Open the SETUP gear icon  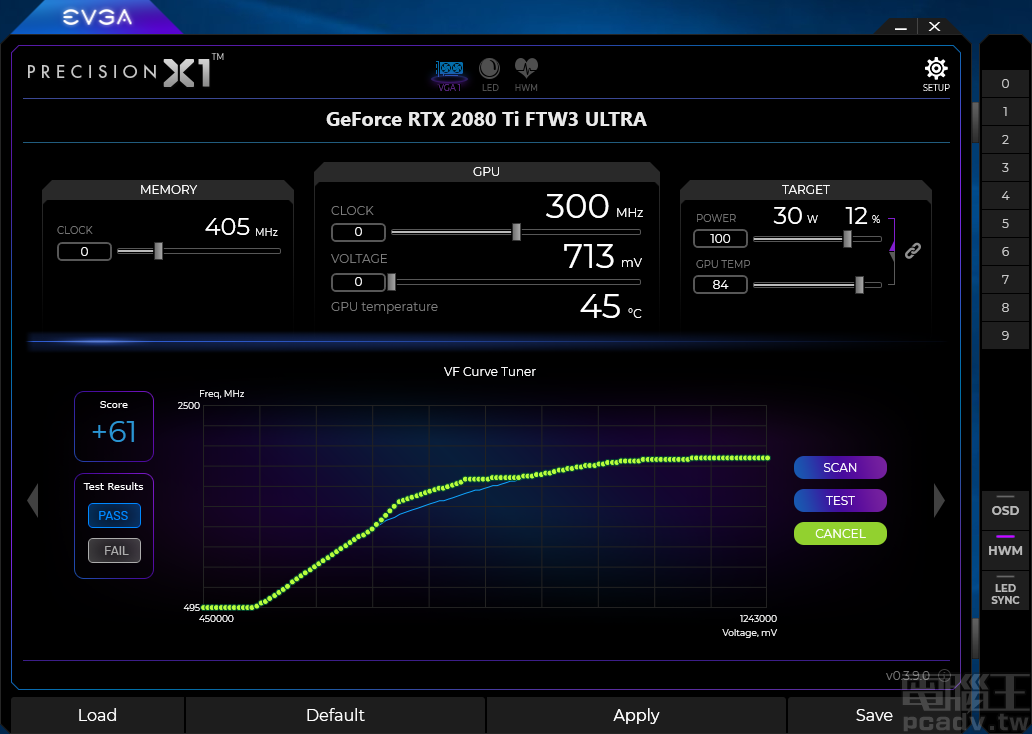tap(936, 74)
